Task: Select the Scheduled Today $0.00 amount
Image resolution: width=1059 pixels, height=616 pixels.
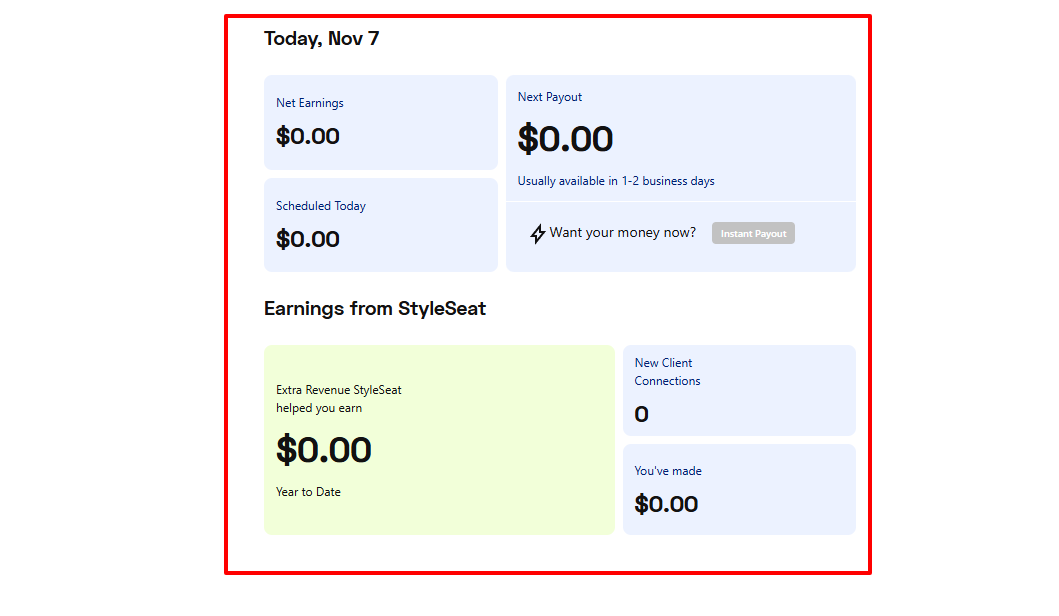Action: [x=307, y=239]
